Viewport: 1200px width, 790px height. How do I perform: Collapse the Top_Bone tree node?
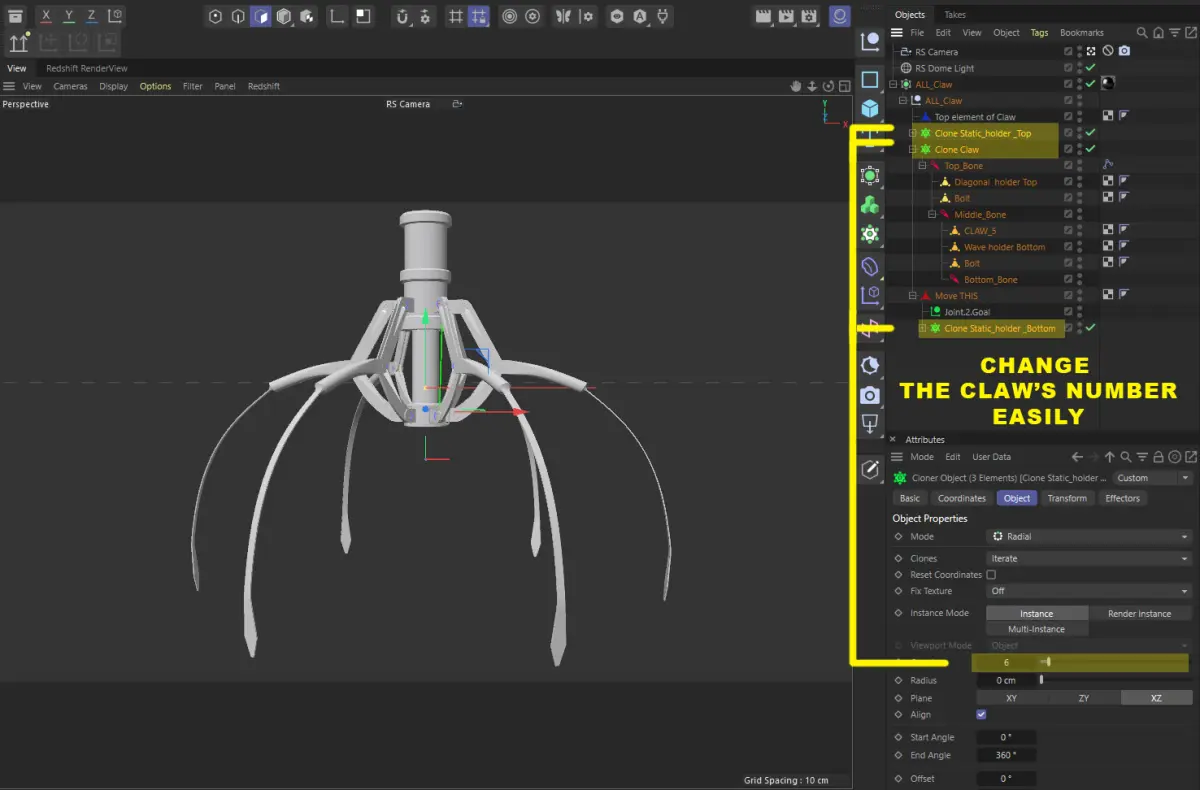click(x=922, y=166)
